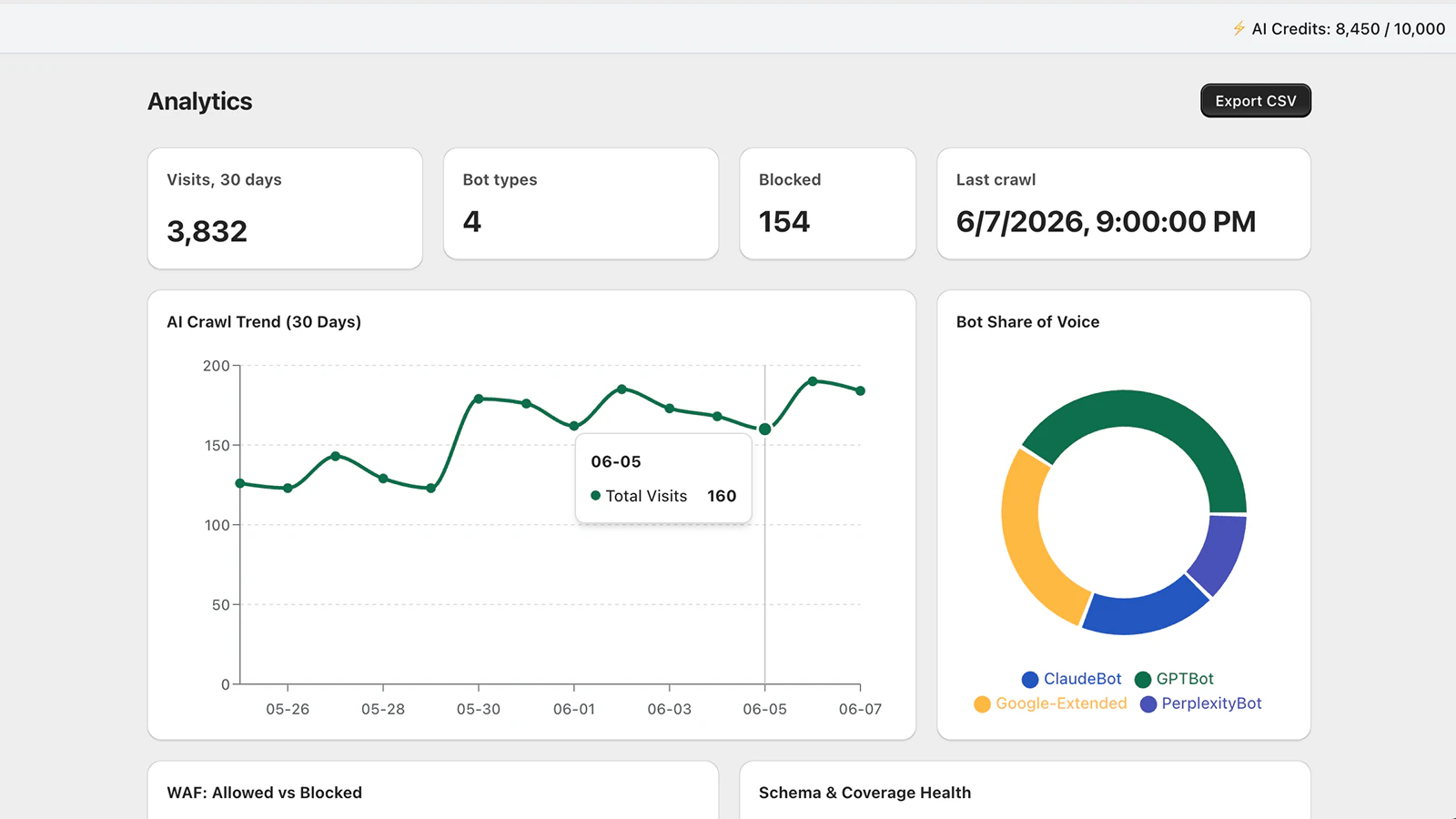Image resolution: width=1456 pixels, height=819 pixels.
Task: Click the Schema & Coverage Health heading
Action: 864,793
